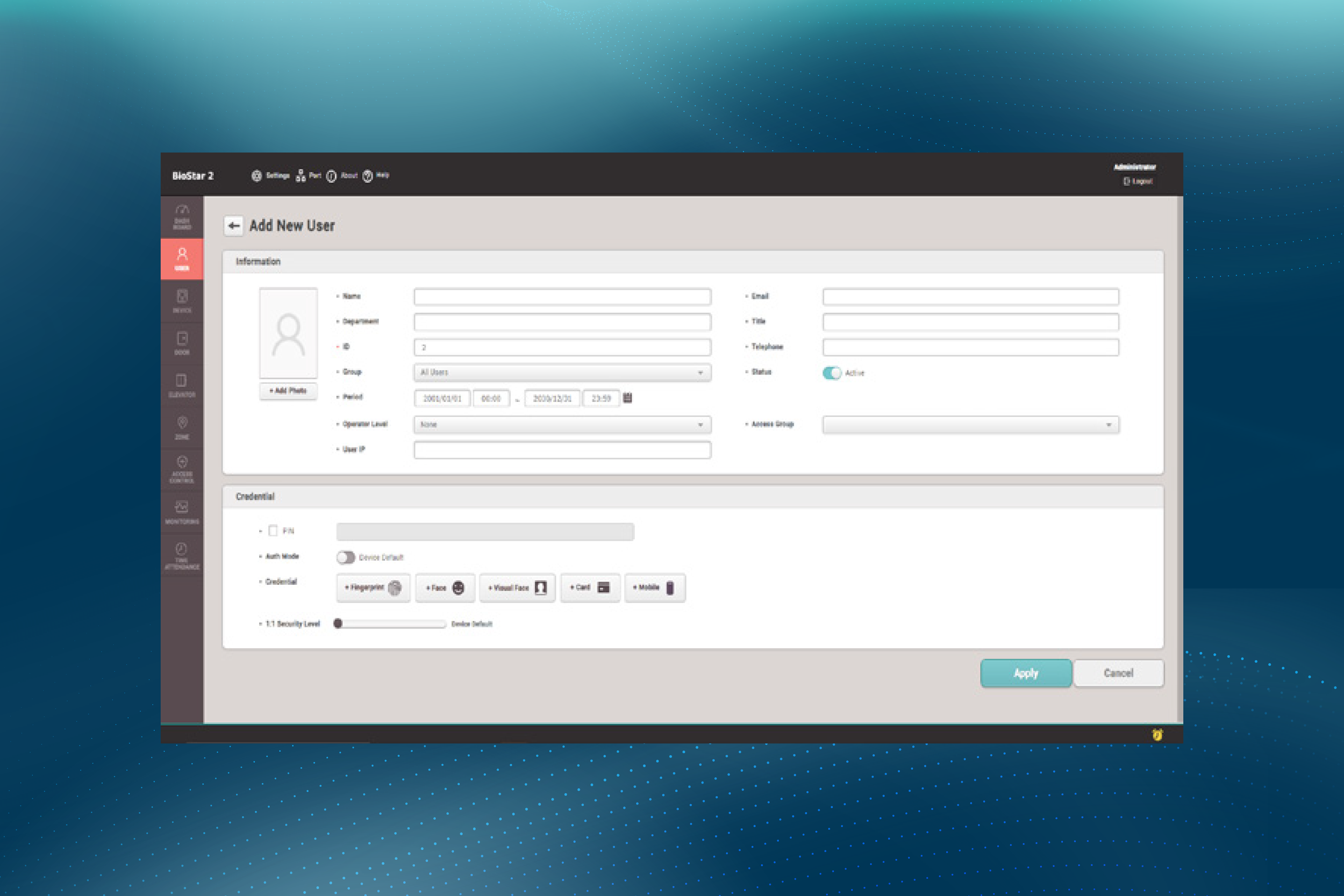The width and height of the screenshot is (1344, 896).
Task: Click the period calendar icon
Action: (627, 398)
